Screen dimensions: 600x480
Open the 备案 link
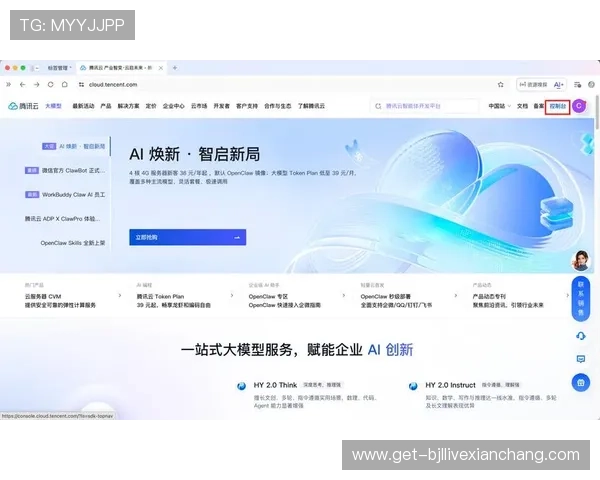539,106
